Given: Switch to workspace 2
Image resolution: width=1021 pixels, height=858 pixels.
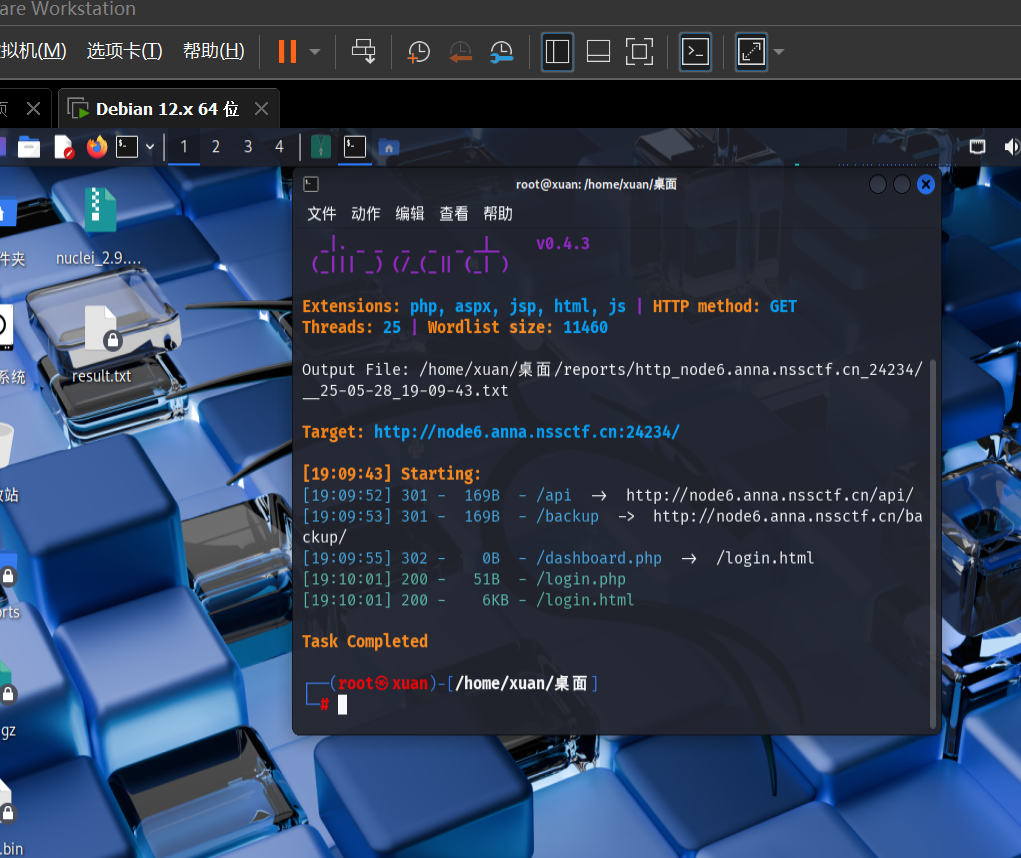Looking at the screenshot, I should pos(216,147).
